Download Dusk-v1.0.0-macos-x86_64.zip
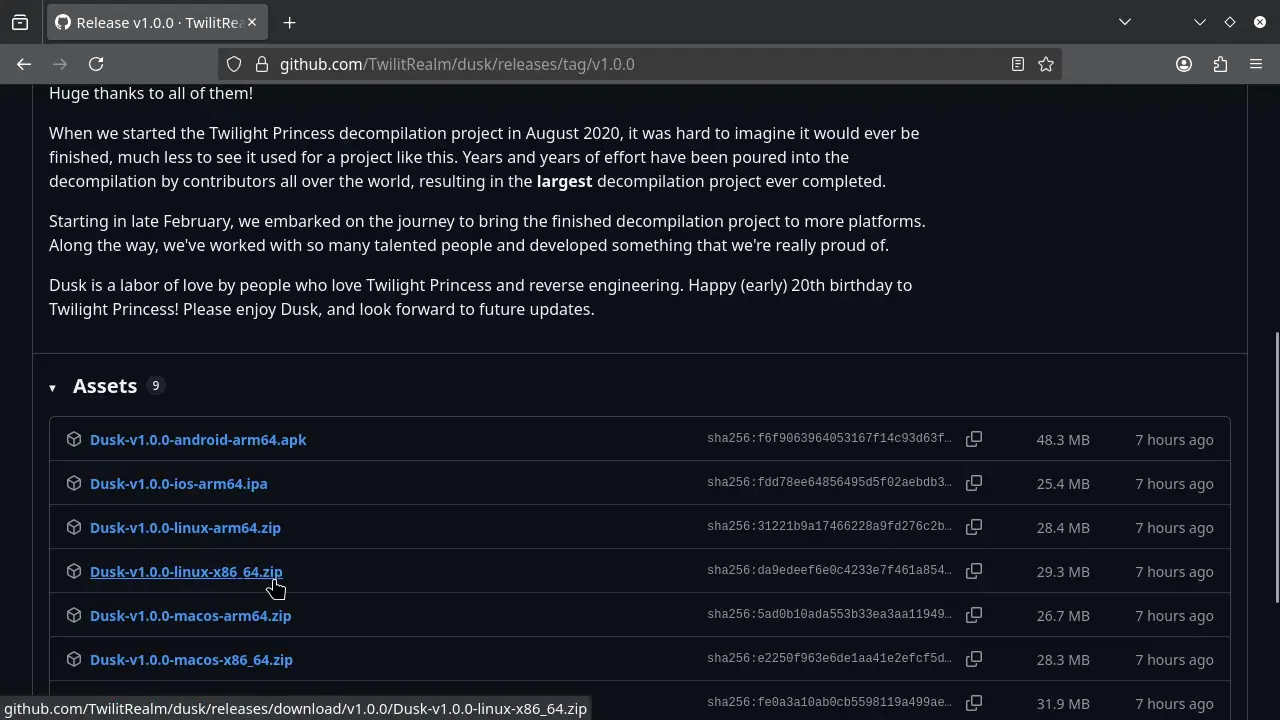The height and width of the screenshot is (720, 1280). (x=191, y=660)
